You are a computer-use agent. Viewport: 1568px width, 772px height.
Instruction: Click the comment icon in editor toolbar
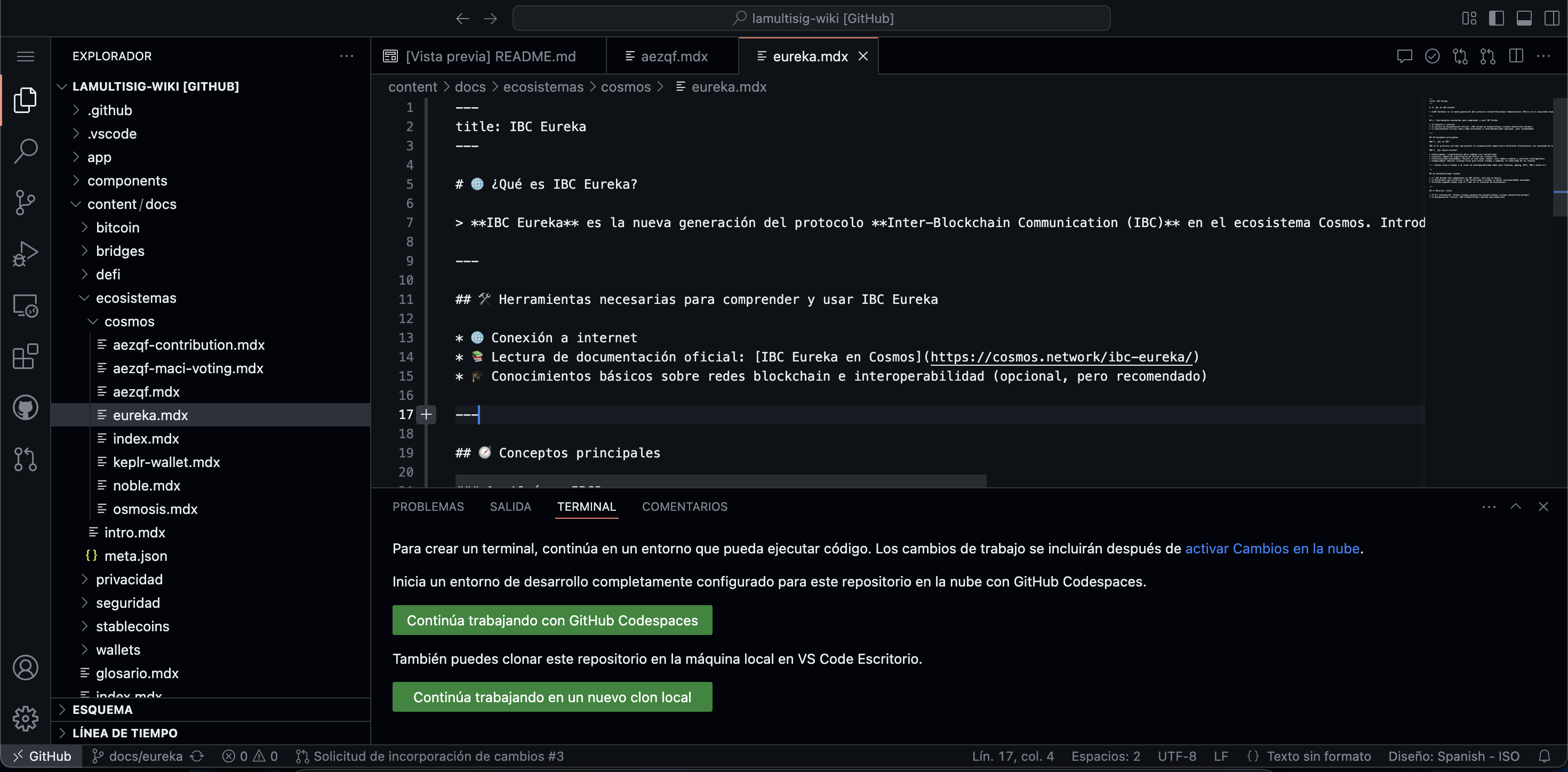pyautogui.click(x=1404, y=56)
